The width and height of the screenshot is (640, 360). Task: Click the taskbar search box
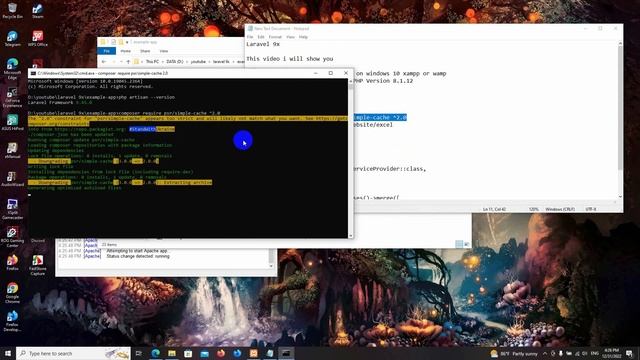click(73, 353)
